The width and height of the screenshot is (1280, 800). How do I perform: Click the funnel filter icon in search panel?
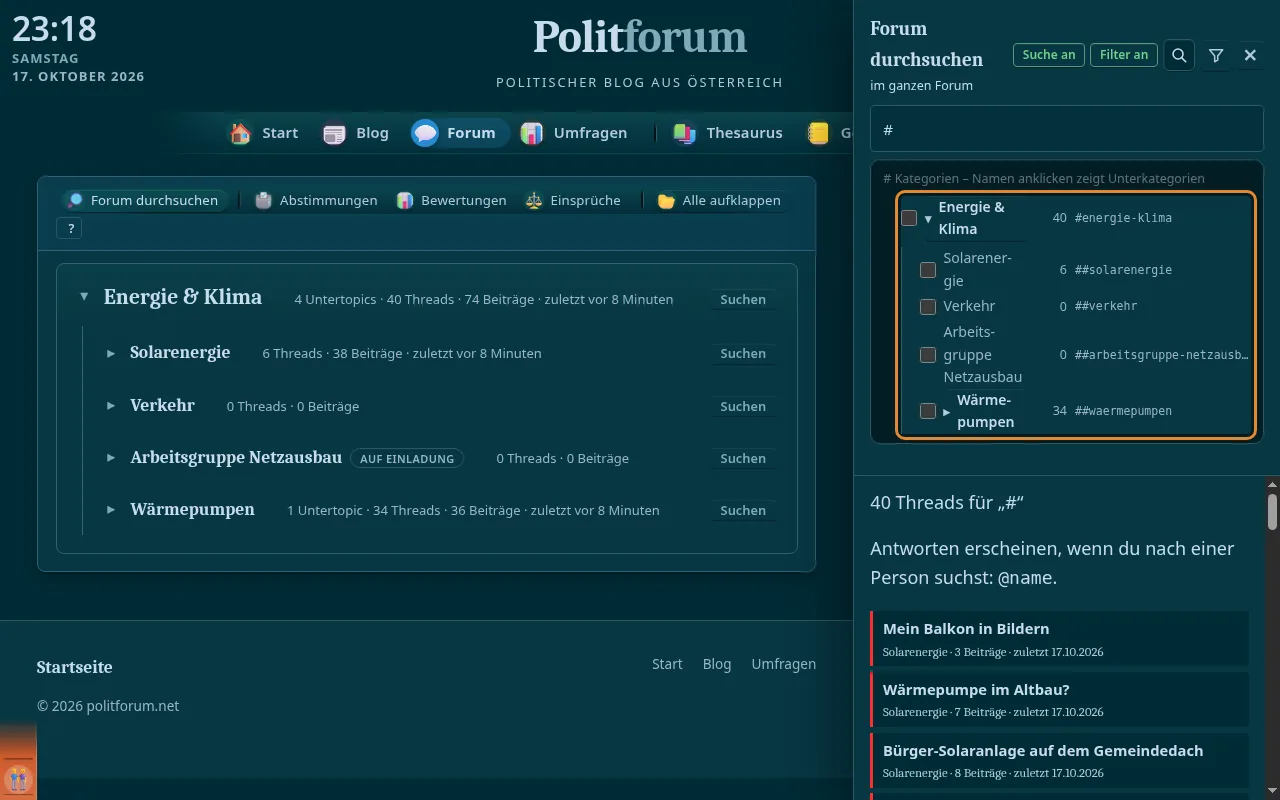click(1216, 55)
